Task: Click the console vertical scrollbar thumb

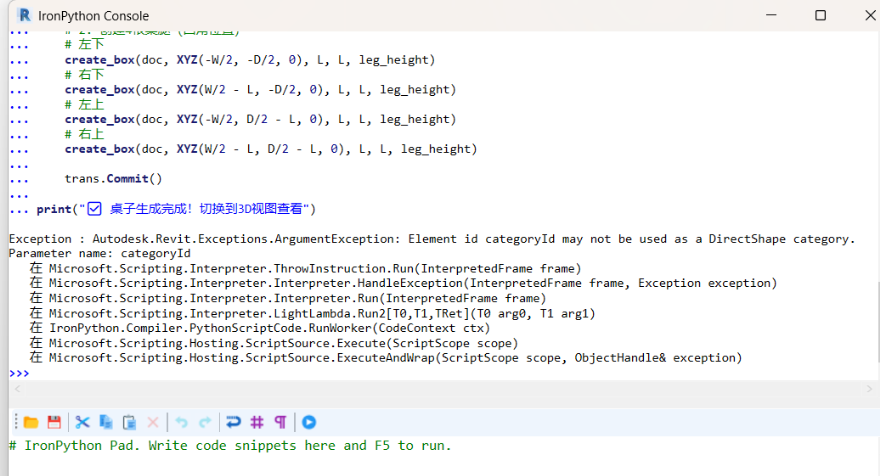Action: 878,323
